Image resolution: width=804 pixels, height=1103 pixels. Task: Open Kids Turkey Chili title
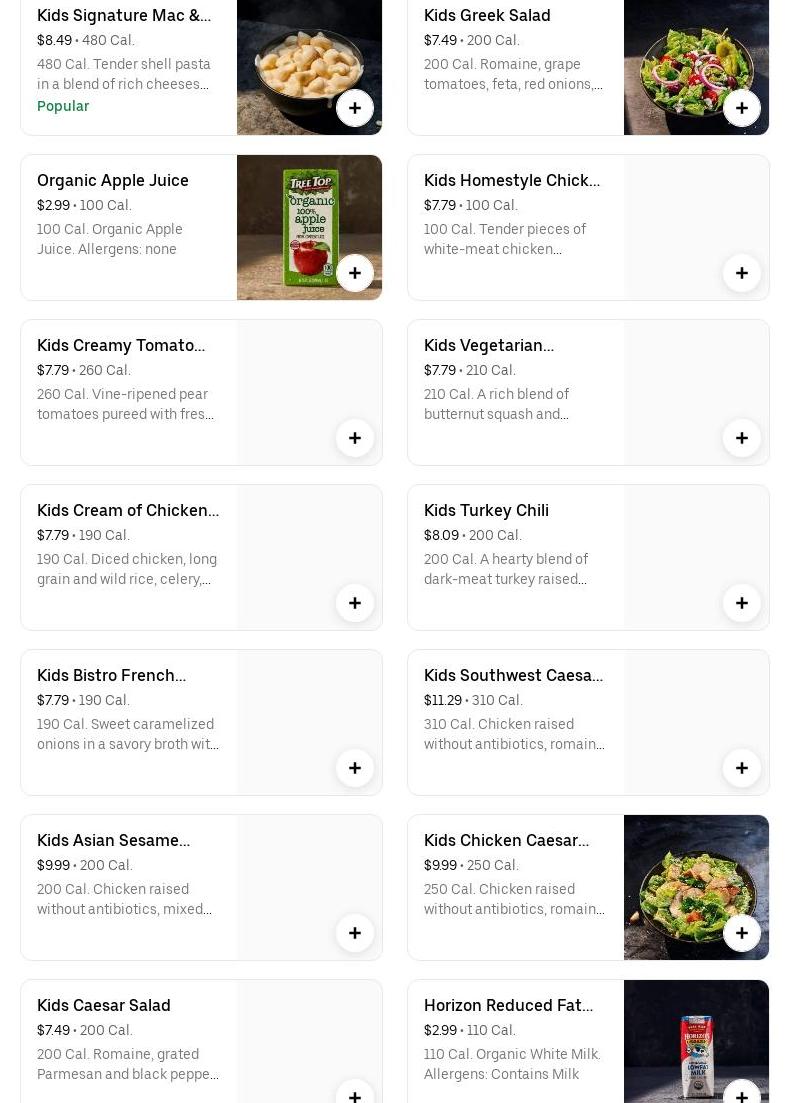486,510
